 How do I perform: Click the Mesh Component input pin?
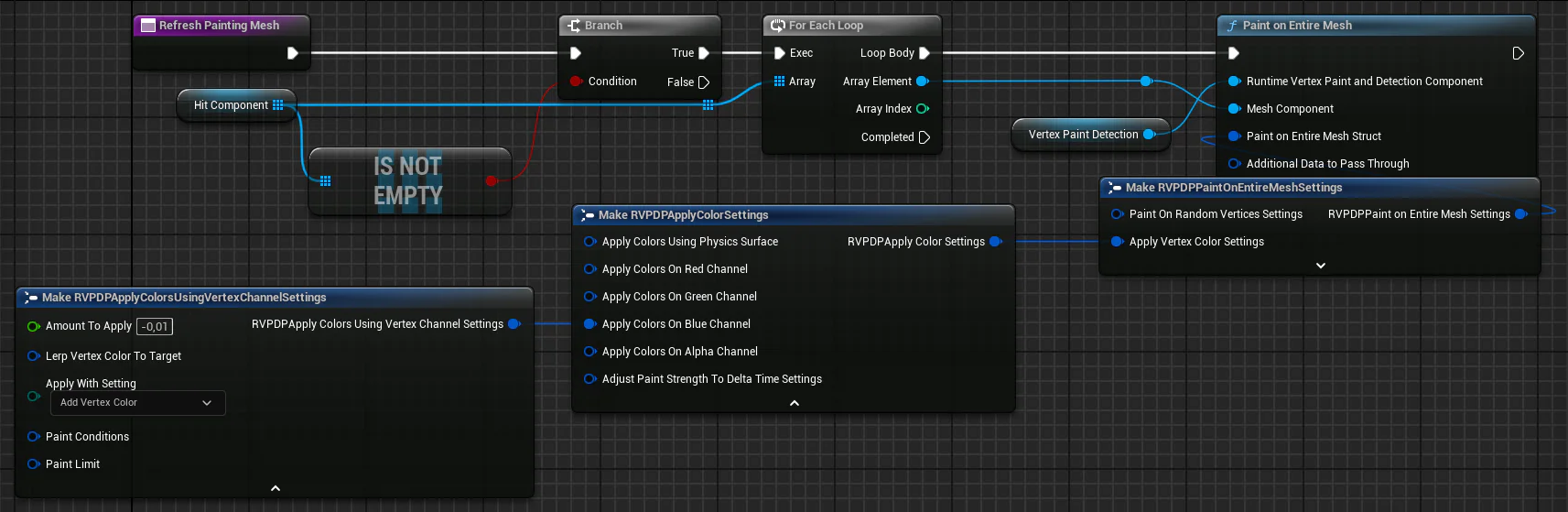[1234, 109]
